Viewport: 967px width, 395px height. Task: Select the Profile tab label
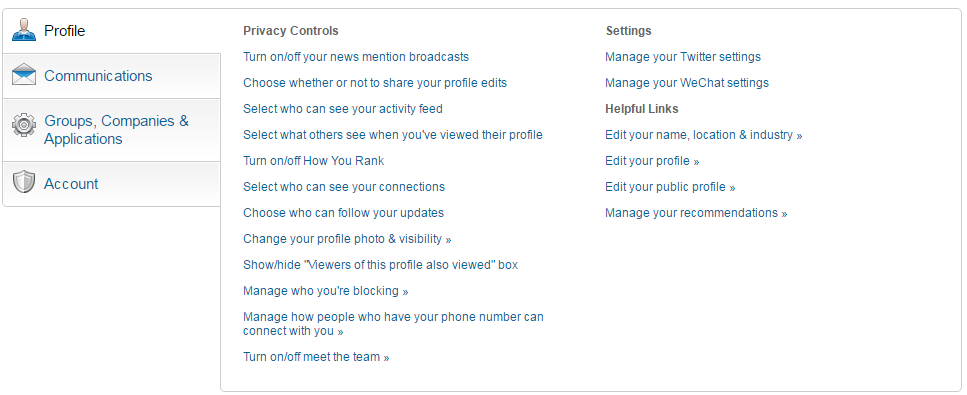(x=64, y=31)
